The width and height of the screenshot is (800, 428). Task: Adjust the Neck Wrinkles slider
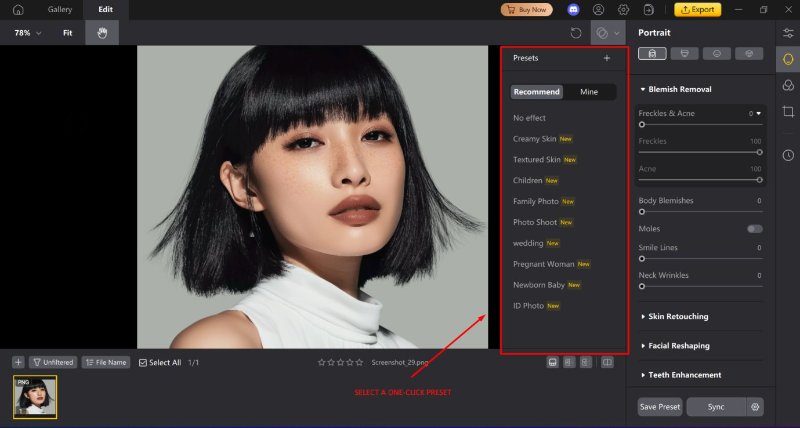701,286
